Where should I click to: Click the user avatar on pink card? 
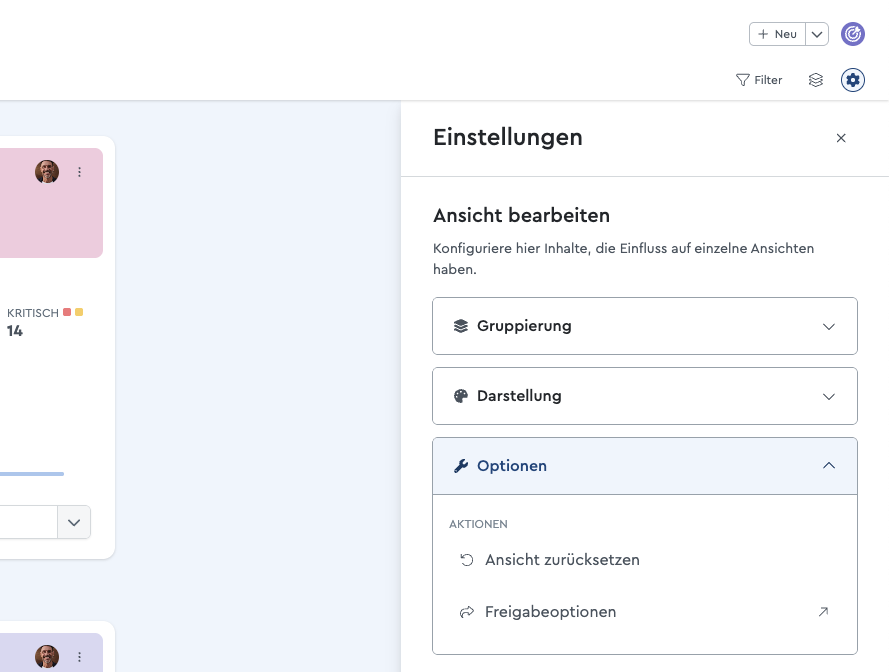click(47, 171)
